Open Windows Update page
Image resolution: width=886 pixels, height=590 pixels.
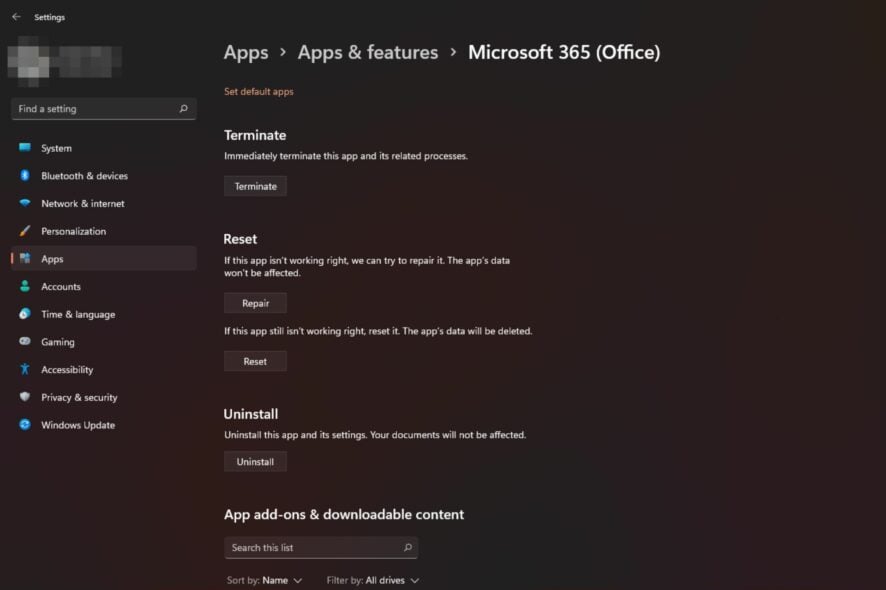click(103, 425)
